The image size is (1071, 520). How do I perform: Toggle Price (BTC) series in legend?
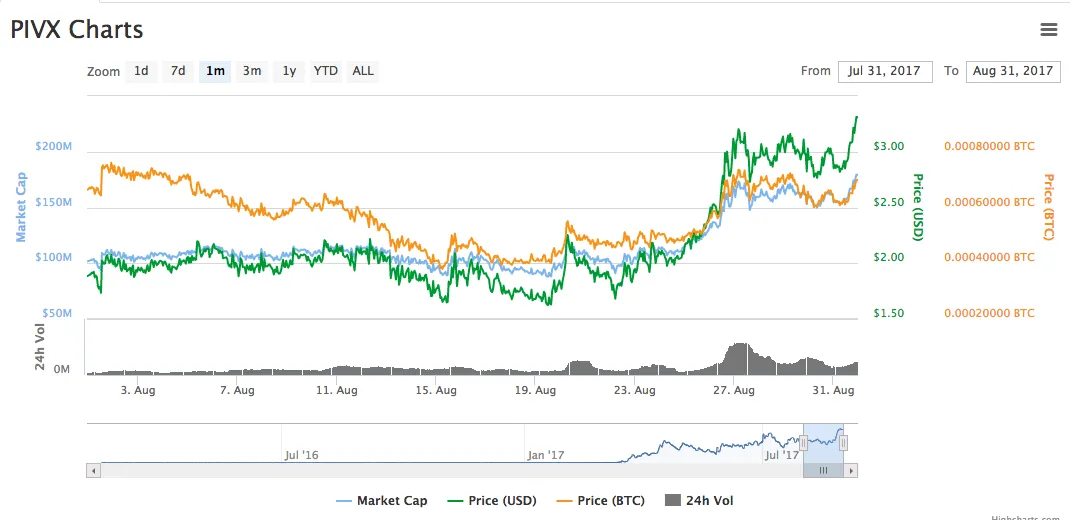[x=600, y=501]
